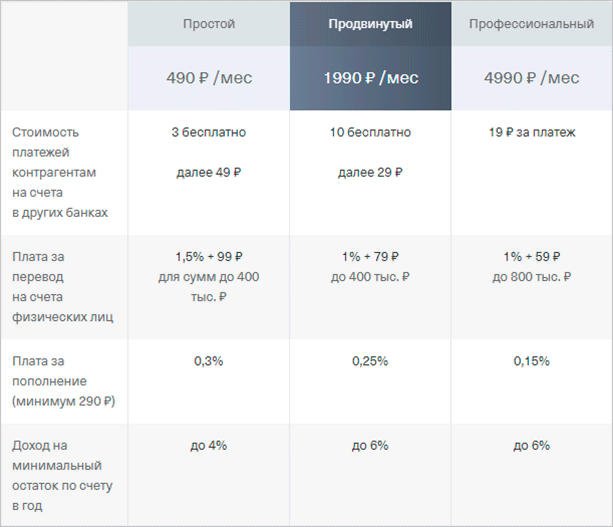Select the "19 ₽ за платеж" cell

[x=531, y=132]
